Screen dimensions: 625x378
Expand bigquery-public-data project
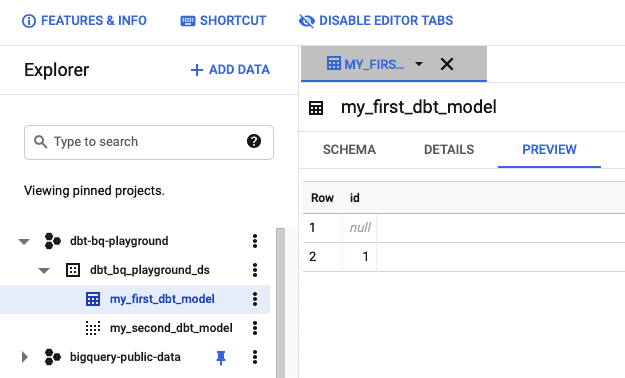pos(25,357)
